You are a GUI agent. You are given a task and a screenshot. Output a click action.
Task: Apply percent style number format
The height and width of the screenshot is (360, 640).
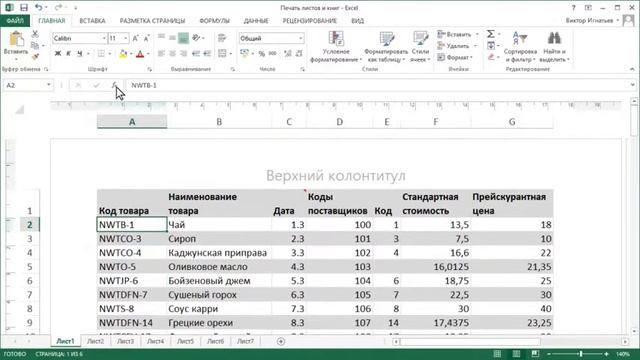pos(262,53)
